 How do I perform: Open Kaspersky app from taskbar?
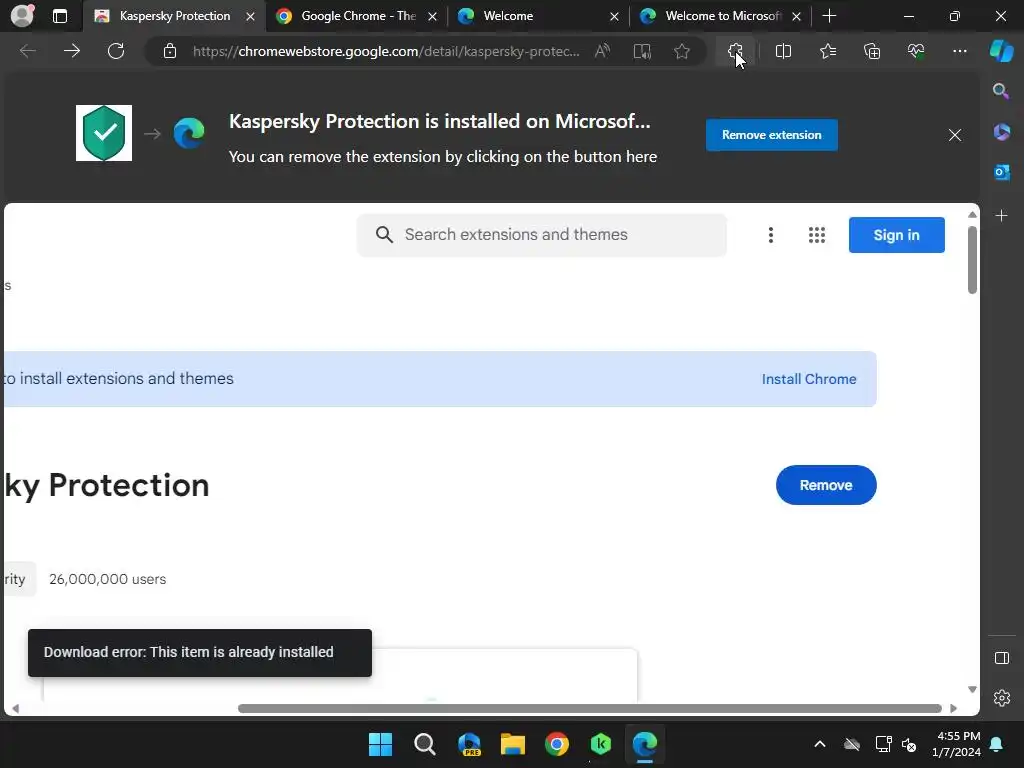point(600,744)
